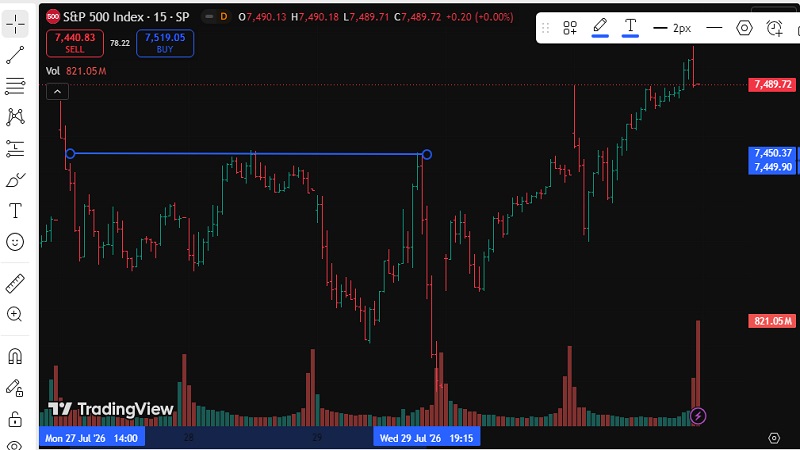The height and width of the screenshot is (450, 800).
Task: Click the 78.22 spread value
Action: click(120, 43)
